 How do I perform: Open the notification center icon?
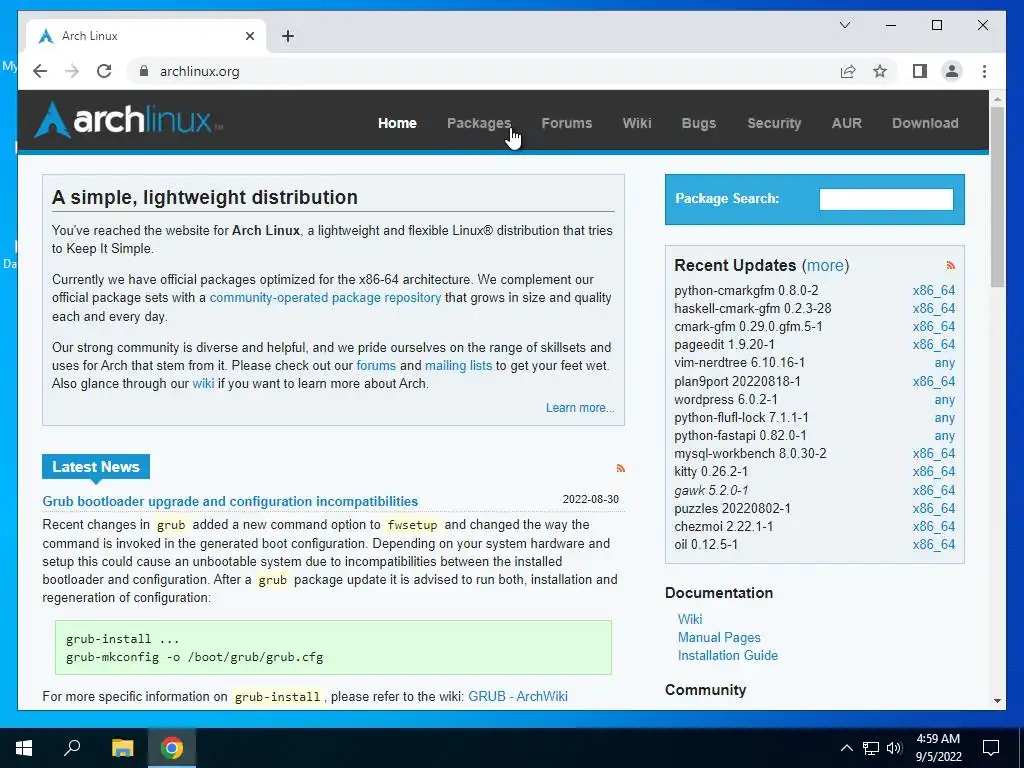991,748
